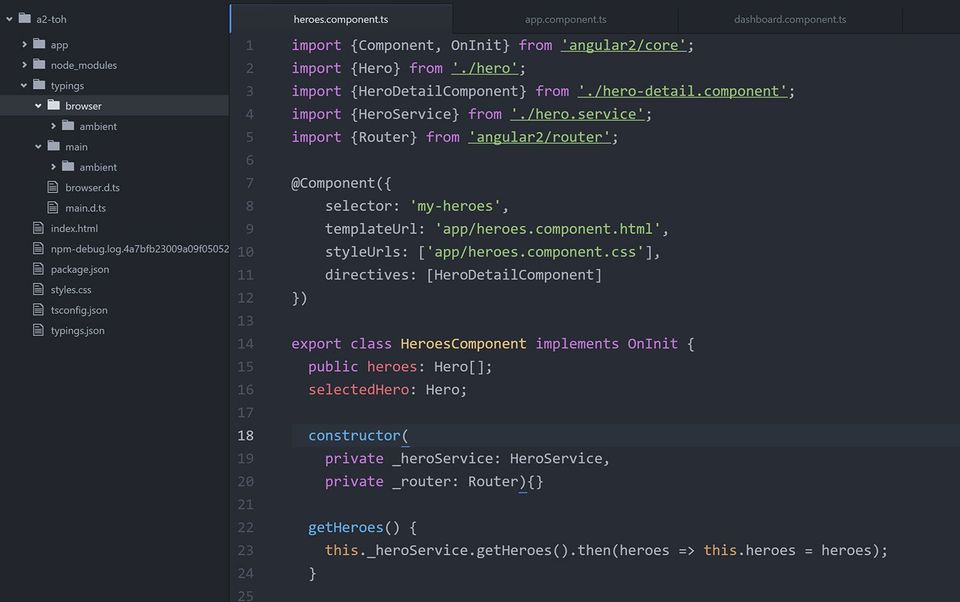Click the file icon beside browser.d.ts
The width and height of the screenshot is (960, 602).
[x=53, y=187]
